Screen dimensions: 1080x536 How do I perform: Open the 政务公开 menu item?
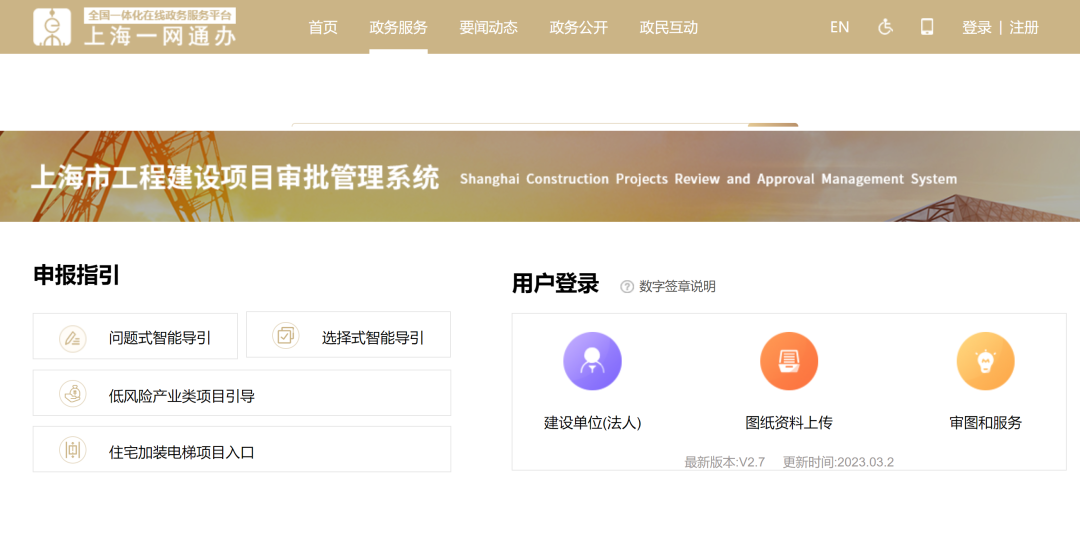(x=578, y=27)
